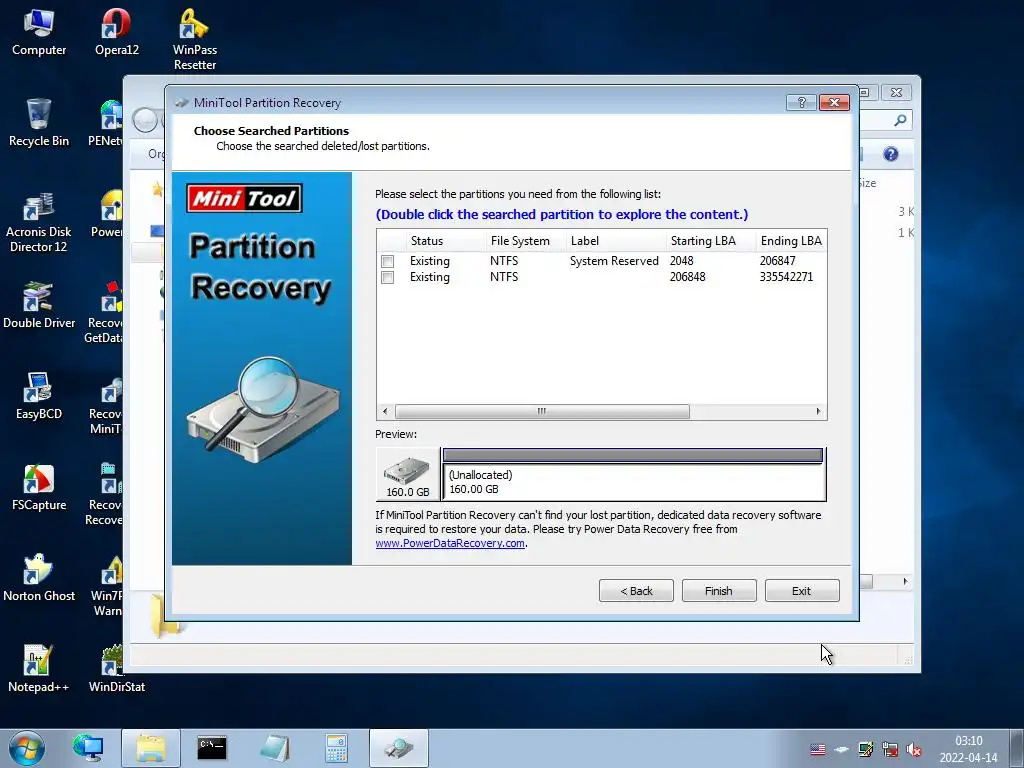Sort by the Starting LBA column

pos(711,241)
